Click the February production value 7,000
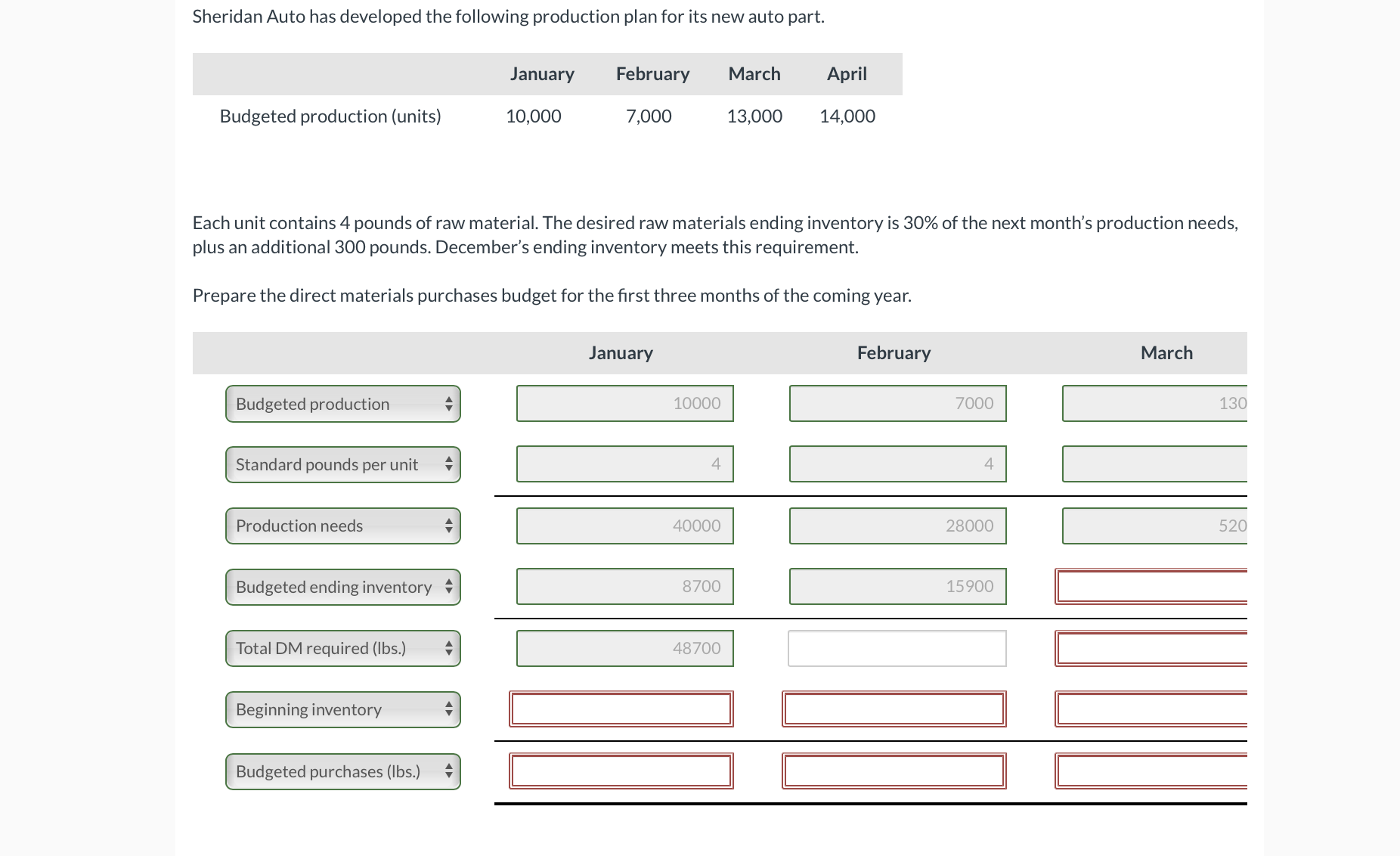 coord(649,116)
